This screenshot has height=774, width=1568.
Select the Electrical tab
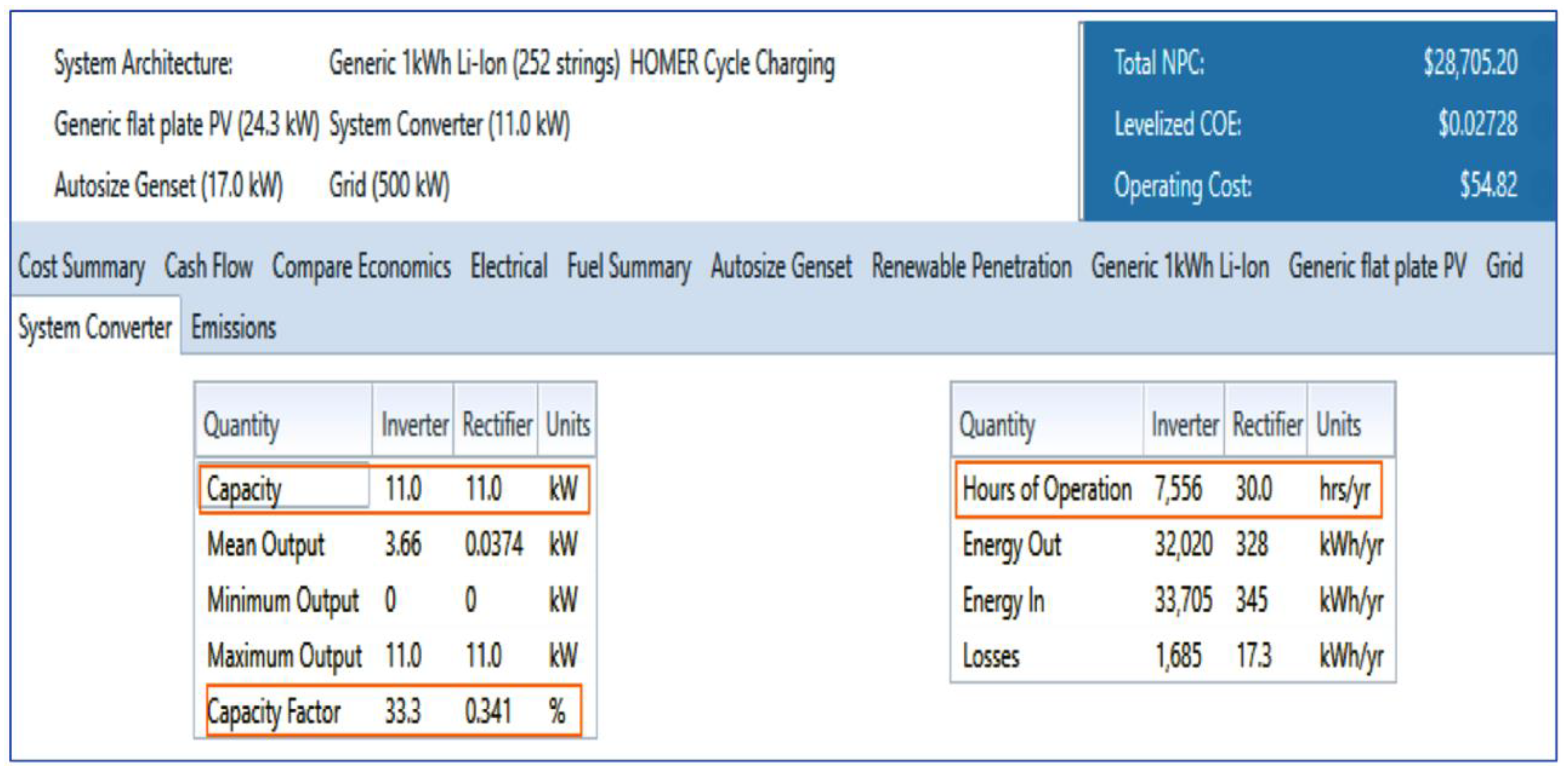point(508,267)
